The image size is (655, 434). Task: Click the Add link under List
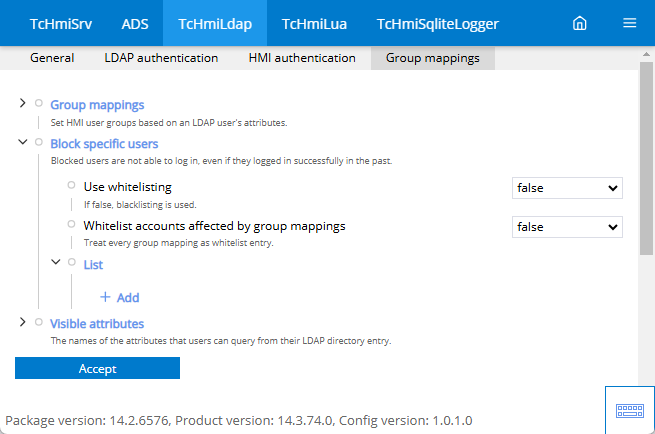coord(128,297)
